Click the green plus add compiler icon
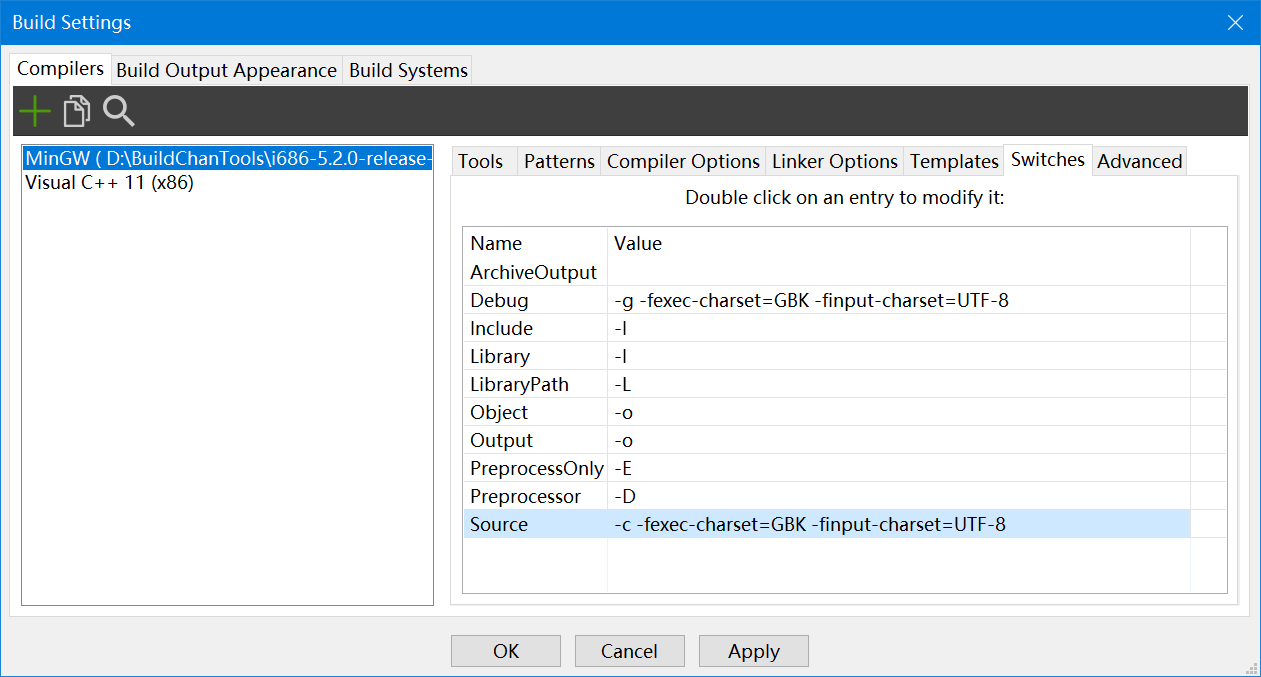 [x=35, y=111]
